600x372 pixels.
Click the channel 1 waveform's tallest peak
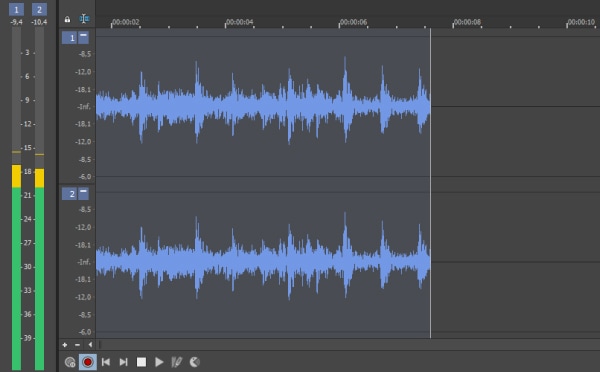coord(345,77)
